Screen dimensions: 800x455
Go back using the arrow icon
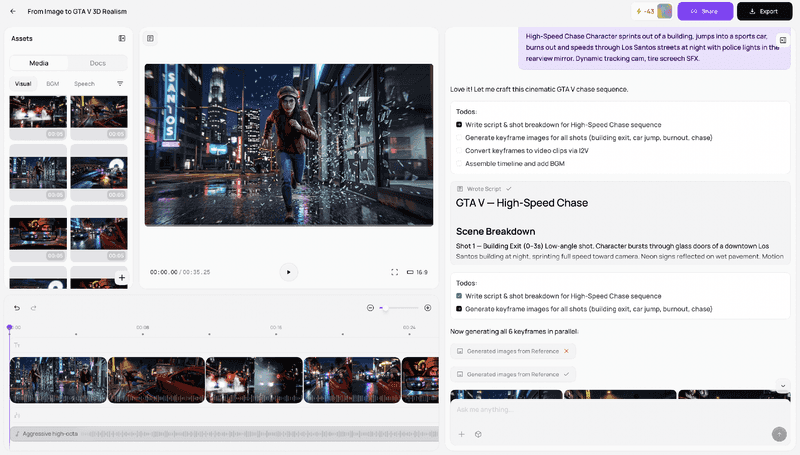click(13, 11)
